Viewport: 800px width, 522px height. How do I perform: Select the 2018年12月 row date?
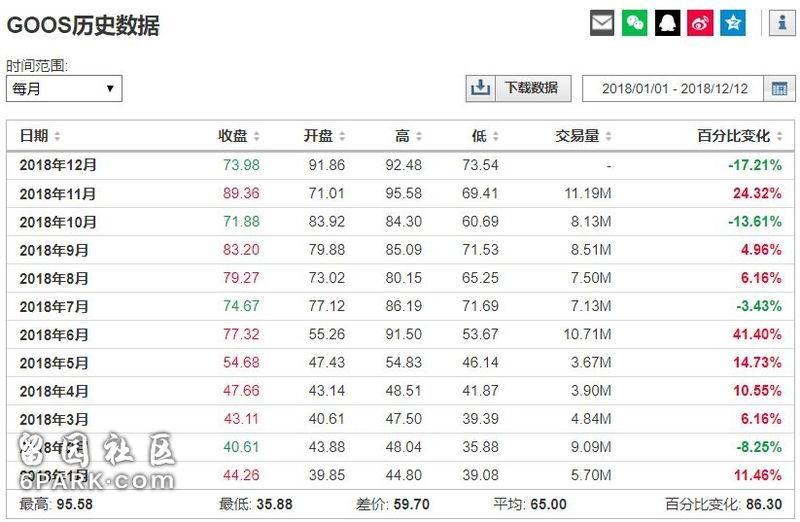pyautogui.click(x=58, y=165)
